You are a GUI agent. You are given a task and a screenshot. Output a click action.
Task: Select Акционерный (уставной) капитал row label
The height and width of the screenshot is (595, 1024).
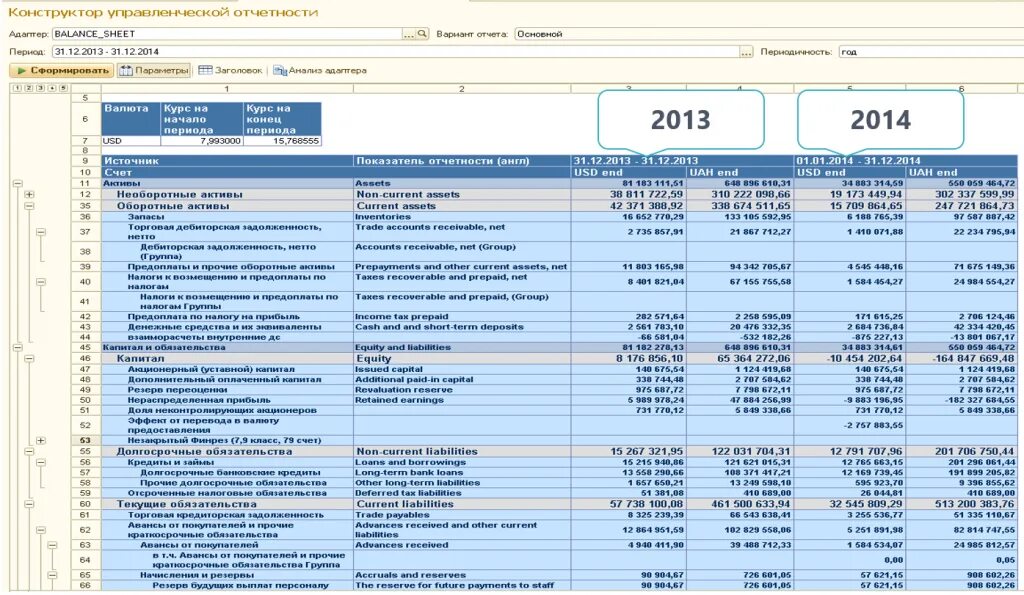coord(227,369)
